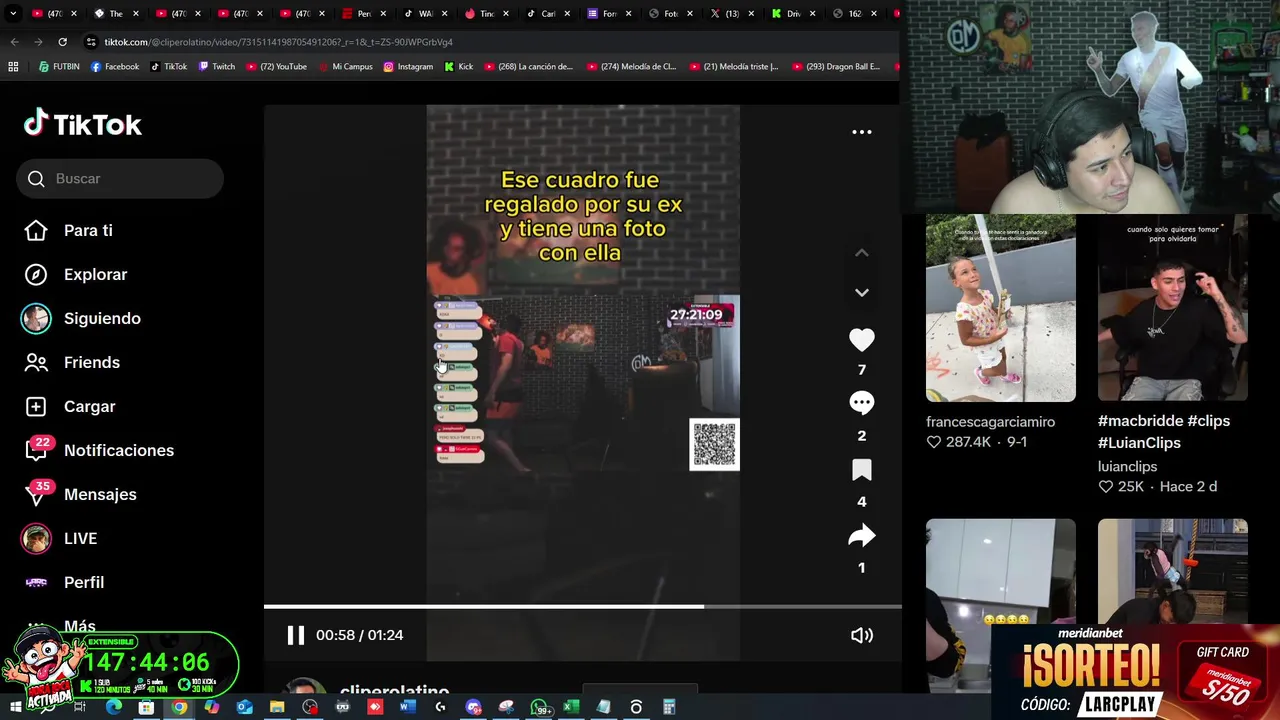Open the Facebook bookmark
Image resolution: width=1280 pixels, height=720 pixels.
115,67
